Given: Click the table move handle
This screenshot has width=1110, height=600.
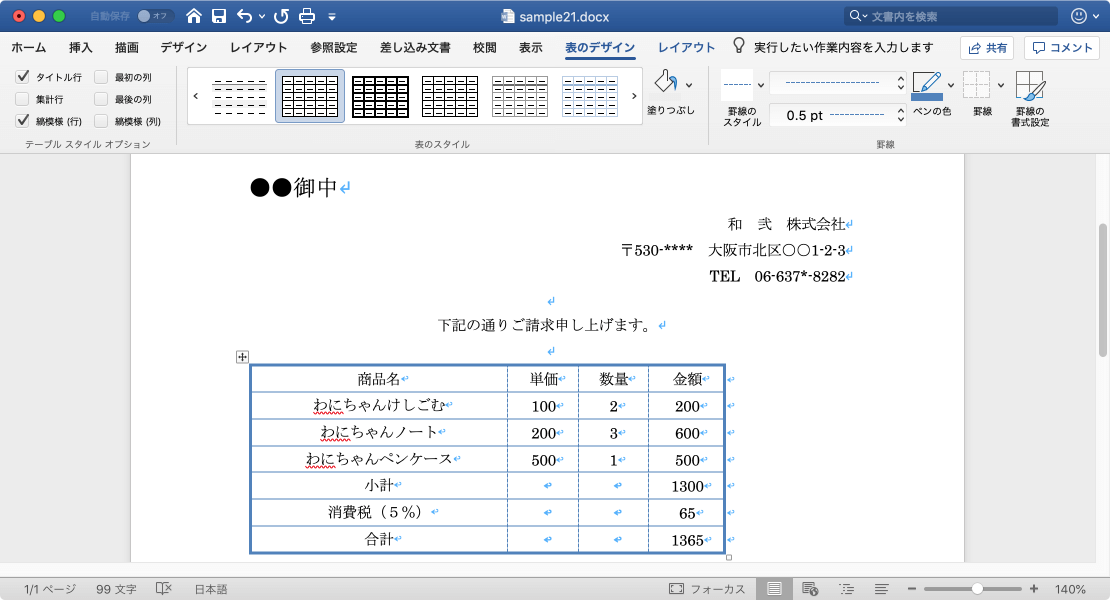Looking at the screenshot, I should point(242,357).
